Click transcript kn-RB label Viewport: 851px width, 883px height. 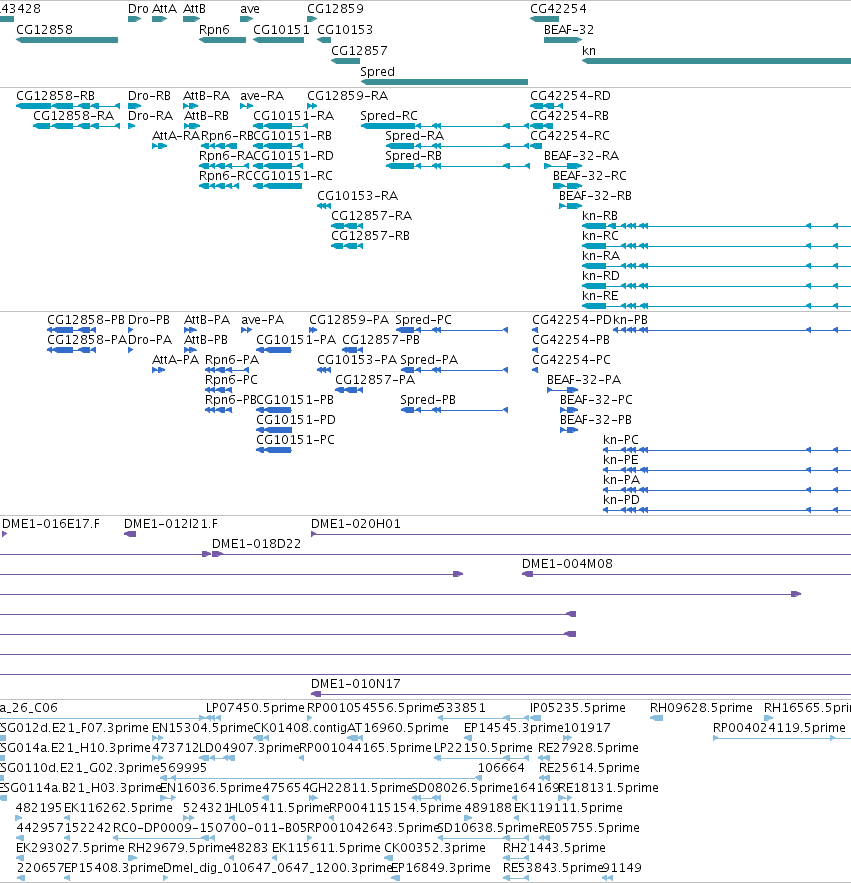[x=600, y=216]
